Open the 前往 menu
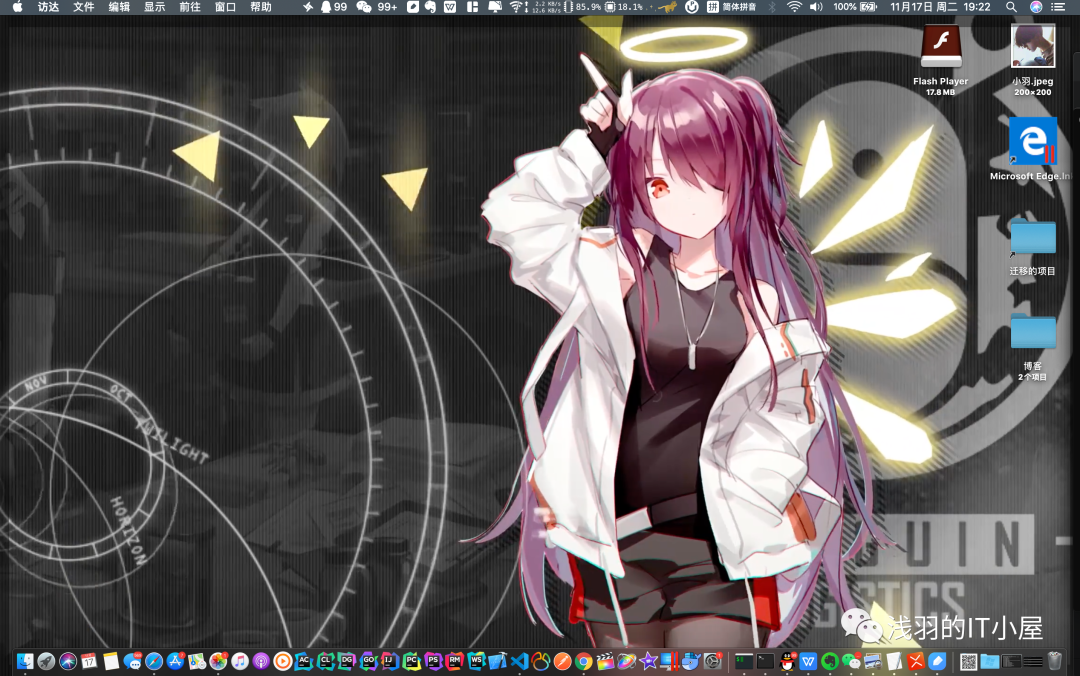Screen dimensions: 1080x676 coord(189,7)
